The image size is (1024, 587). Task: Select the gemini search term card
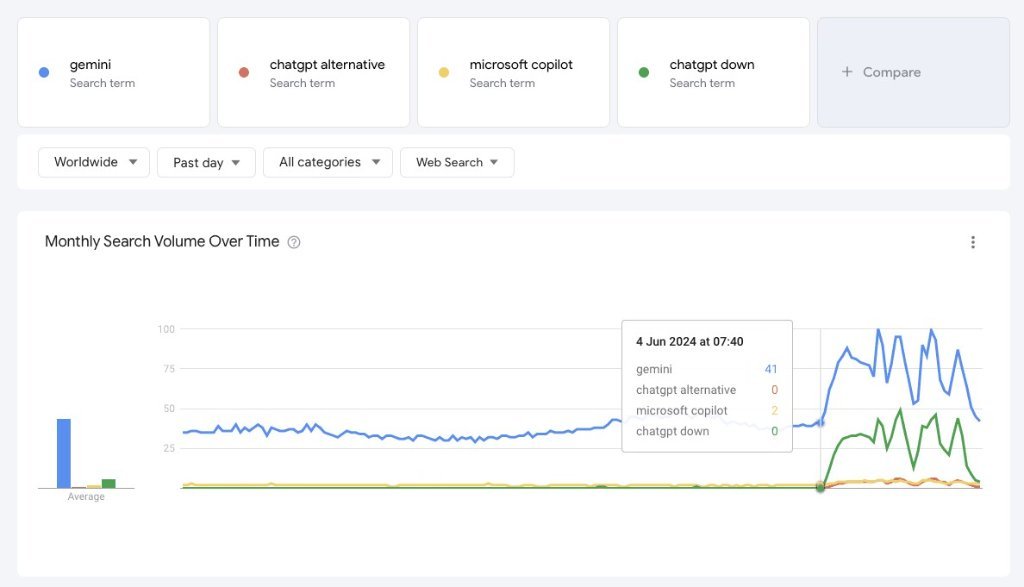(x=113, y=72)
